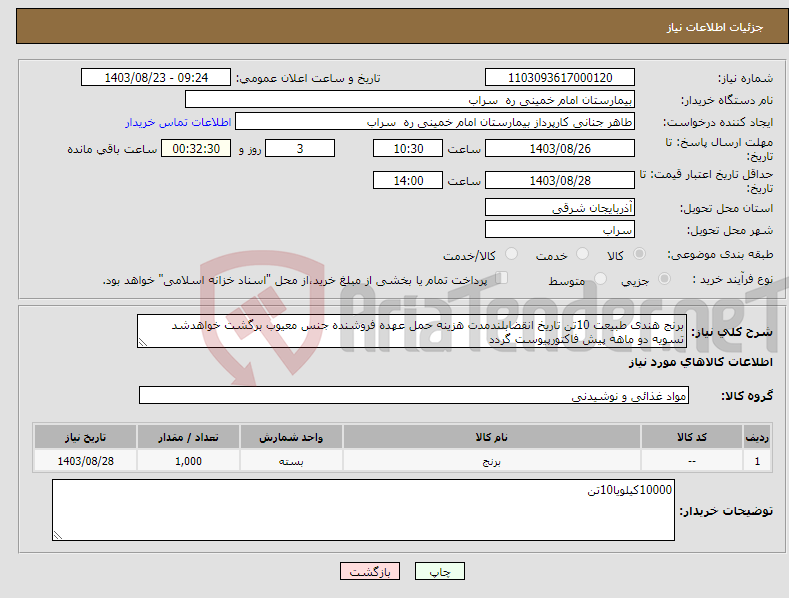Click the چاپ (print) button
The height and width of the screenshot is (598, 789).
[x=439, y=571]
